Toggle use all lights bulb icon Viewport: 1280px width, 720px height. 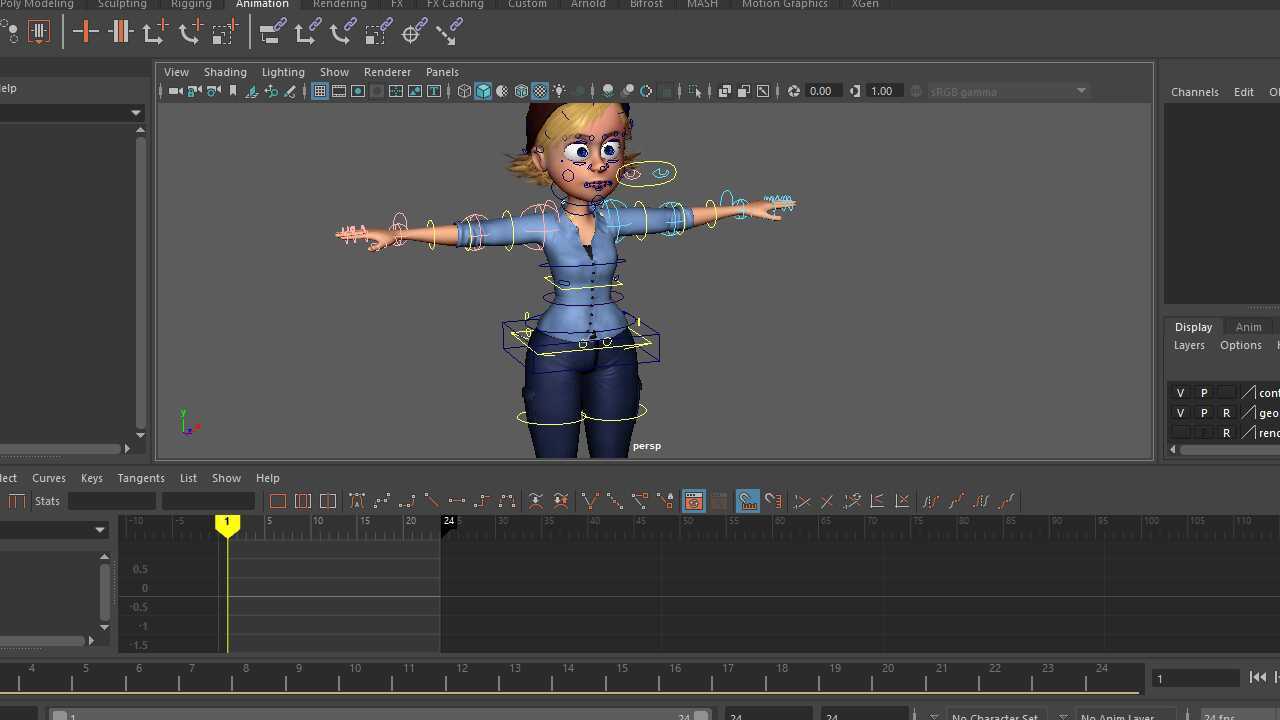coord(560,91)
